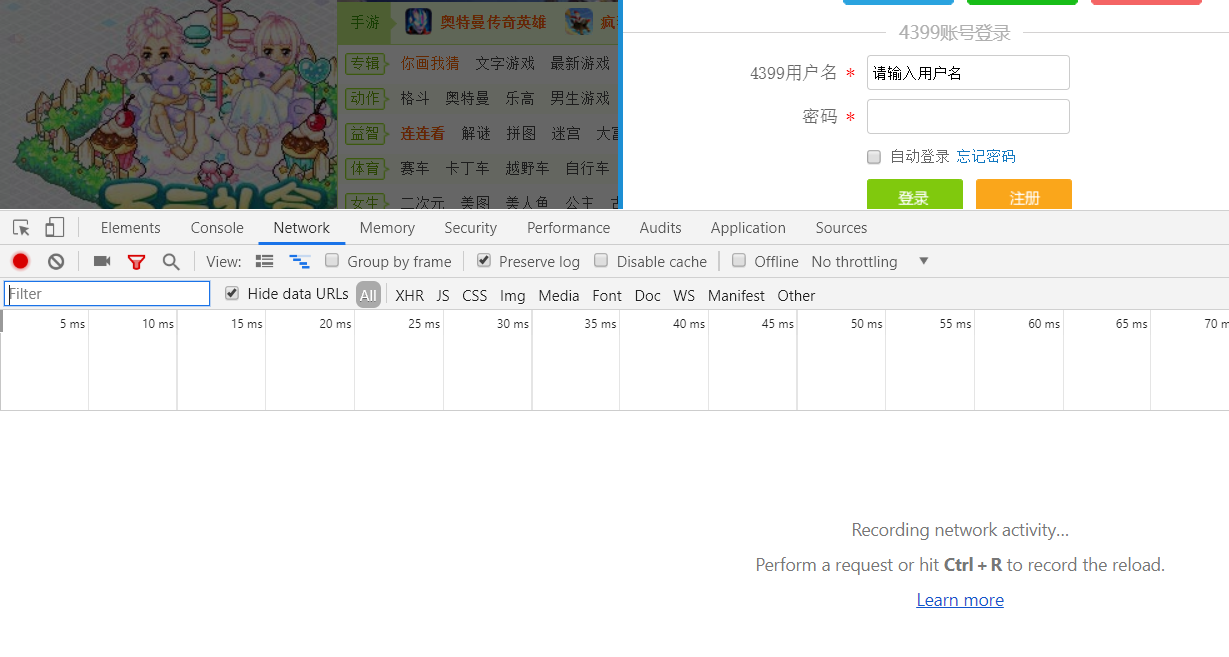Tick the Offline checkbox
Screen dimensions: 1229x657
(739, 261)
